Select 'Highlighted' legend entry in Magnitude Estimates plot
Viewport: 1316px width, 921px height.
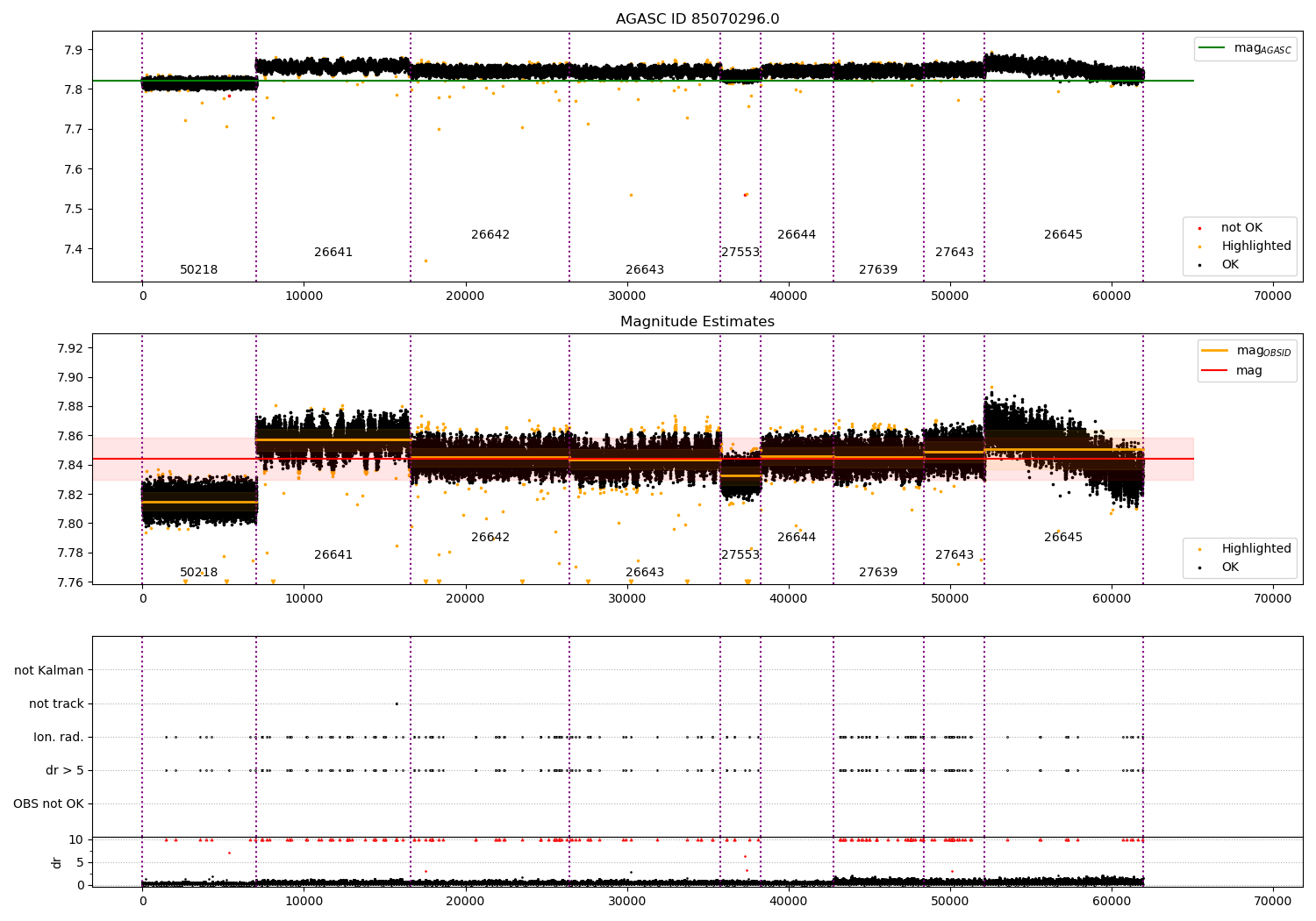tap(1256, 549)
